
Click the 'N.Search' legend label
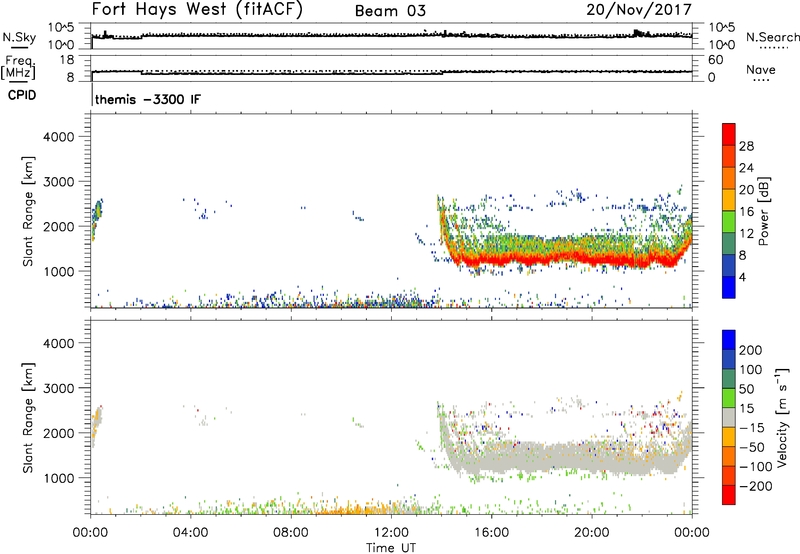[773, 37]
